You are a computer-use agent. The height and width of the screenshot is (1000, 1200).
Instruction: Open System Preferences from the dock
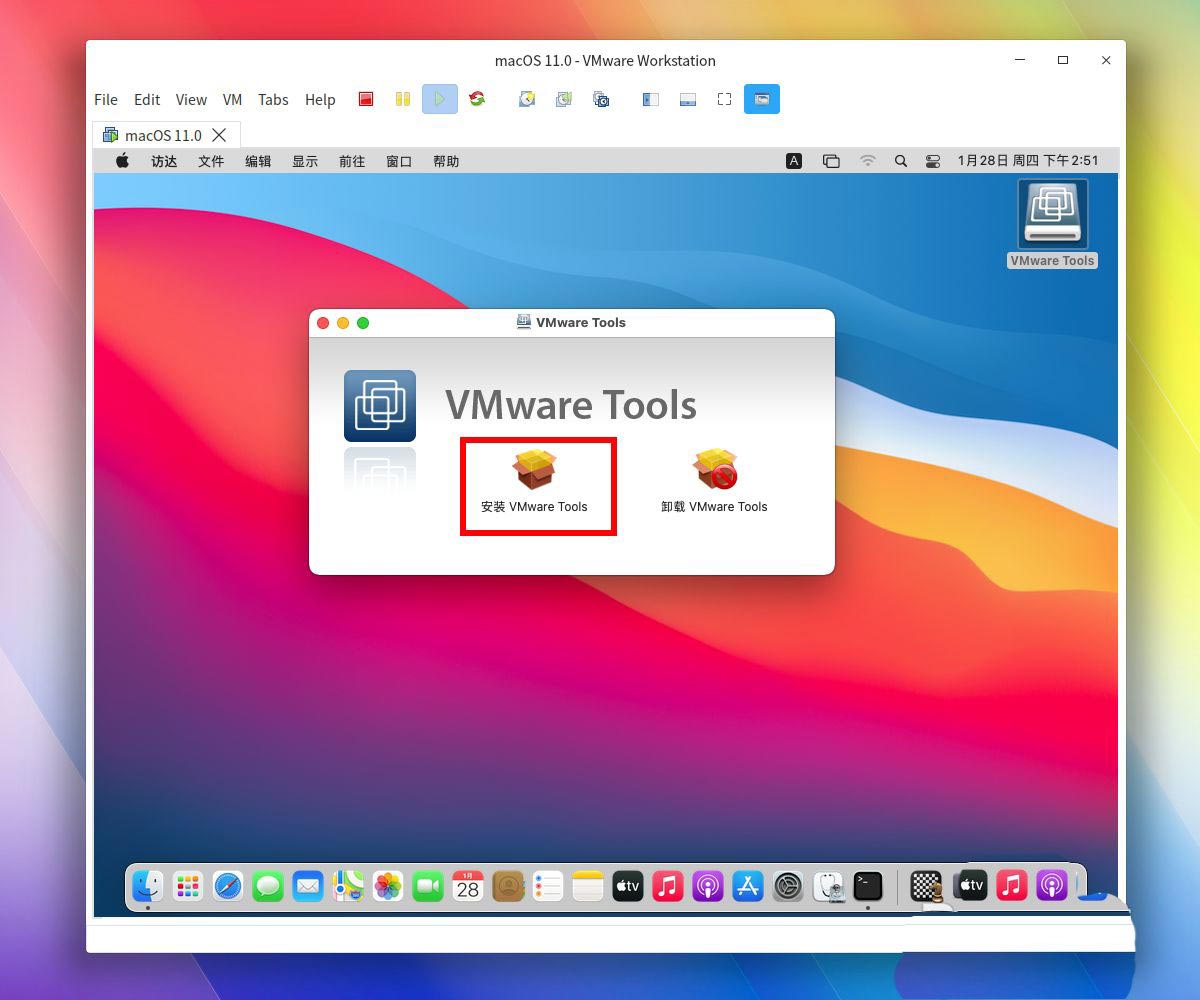coord(788,886)
